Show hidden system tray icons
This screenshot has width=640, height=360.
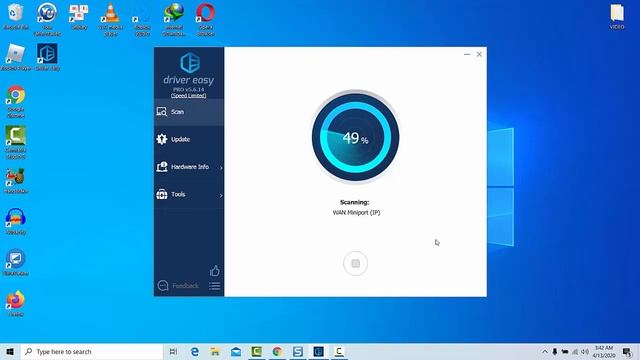pos(544,351)
